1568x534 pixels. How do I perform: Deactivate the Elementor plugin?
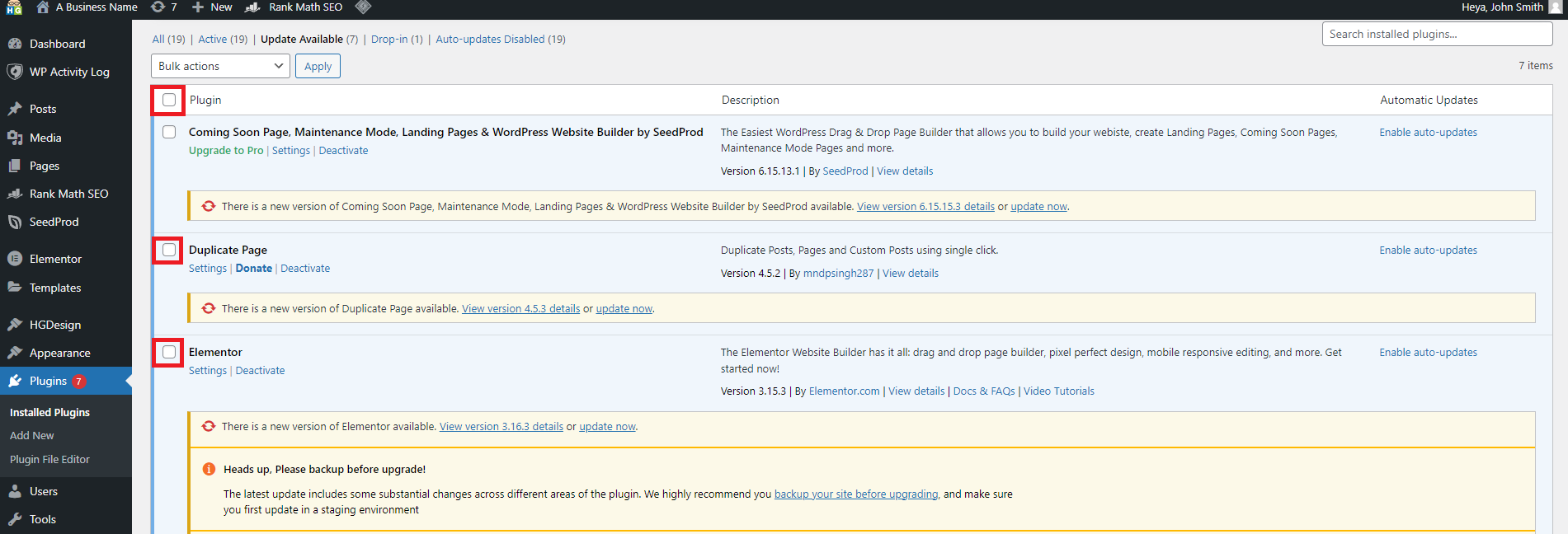(x=260, y=370)
